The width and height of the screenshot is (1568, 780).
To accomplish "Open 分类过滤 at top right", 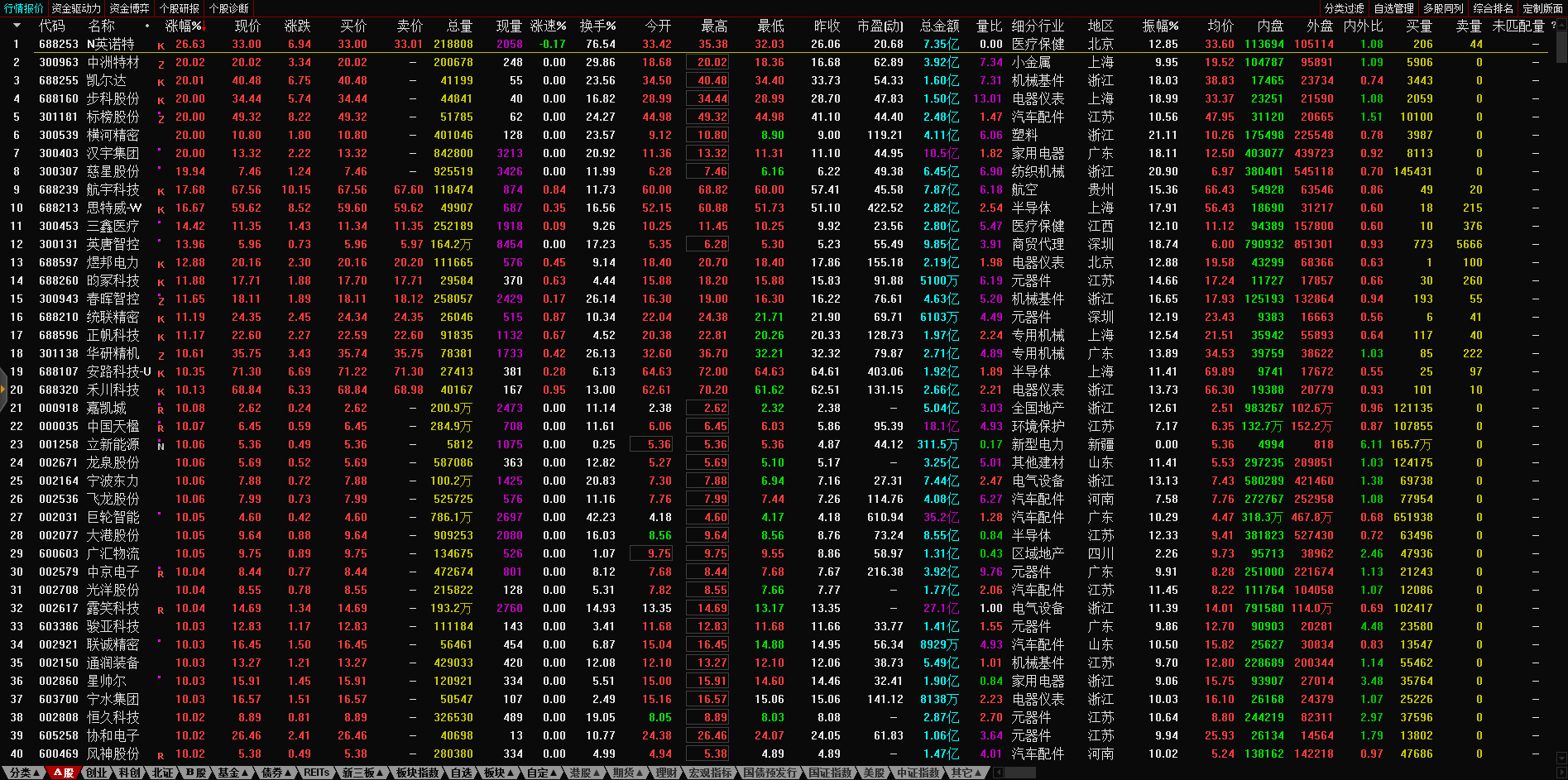I will 1344,8.
